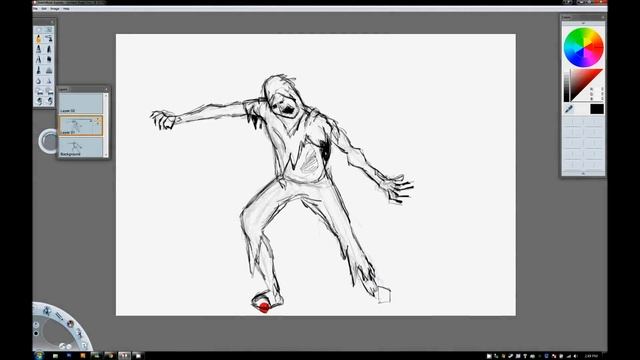
Task: Open the Image menu
Action: pos(55,9)
